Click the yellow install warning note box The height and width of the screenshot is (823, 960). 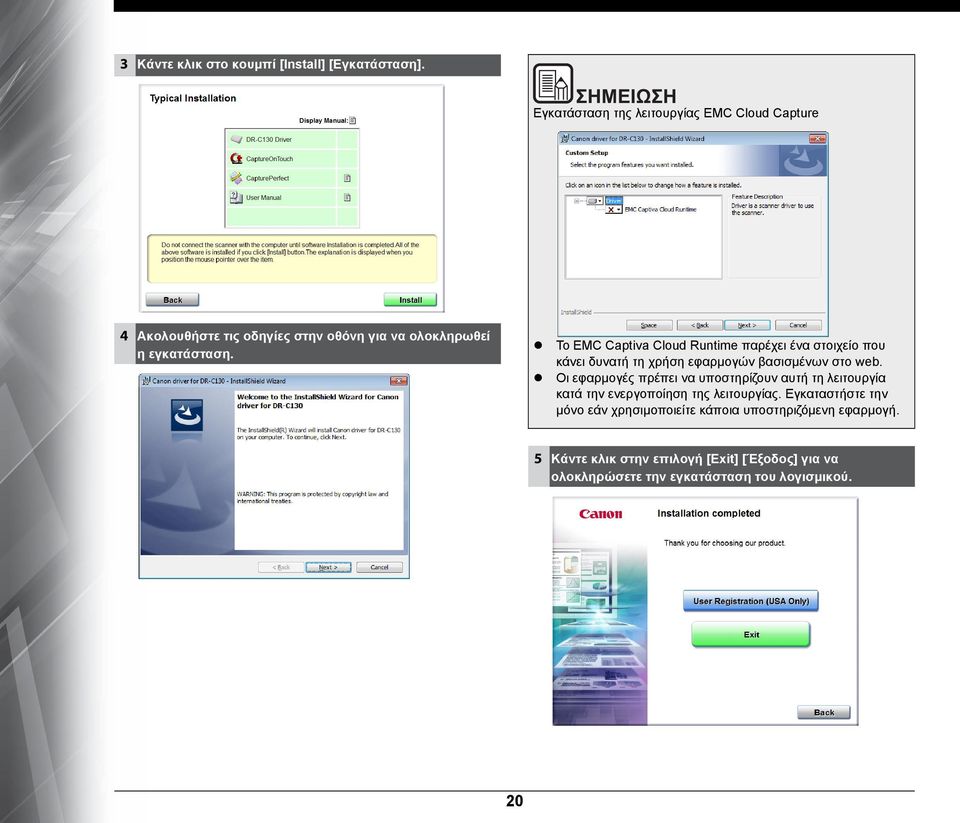(x=292, y=258)
